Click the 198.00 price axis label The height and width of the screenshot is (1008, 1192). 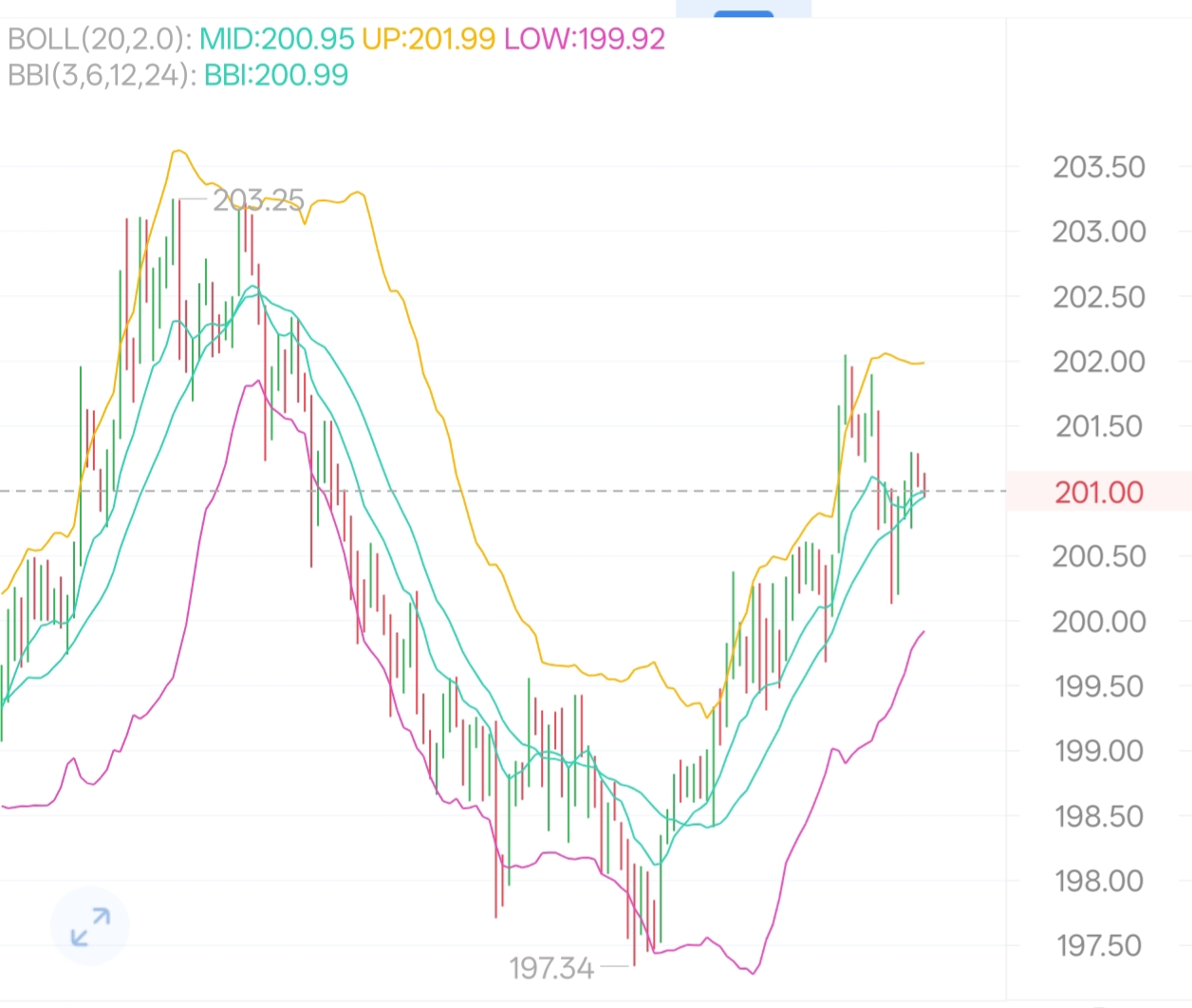[x=1099, y=881]
